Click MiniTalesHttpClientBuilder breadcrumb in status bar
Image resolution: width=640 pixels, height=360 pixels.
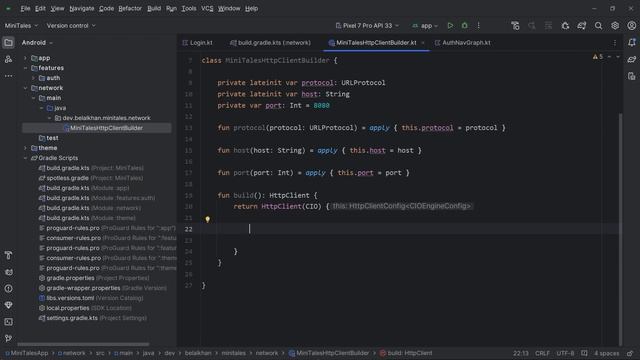pyautogui.click(x=329, y=353)
